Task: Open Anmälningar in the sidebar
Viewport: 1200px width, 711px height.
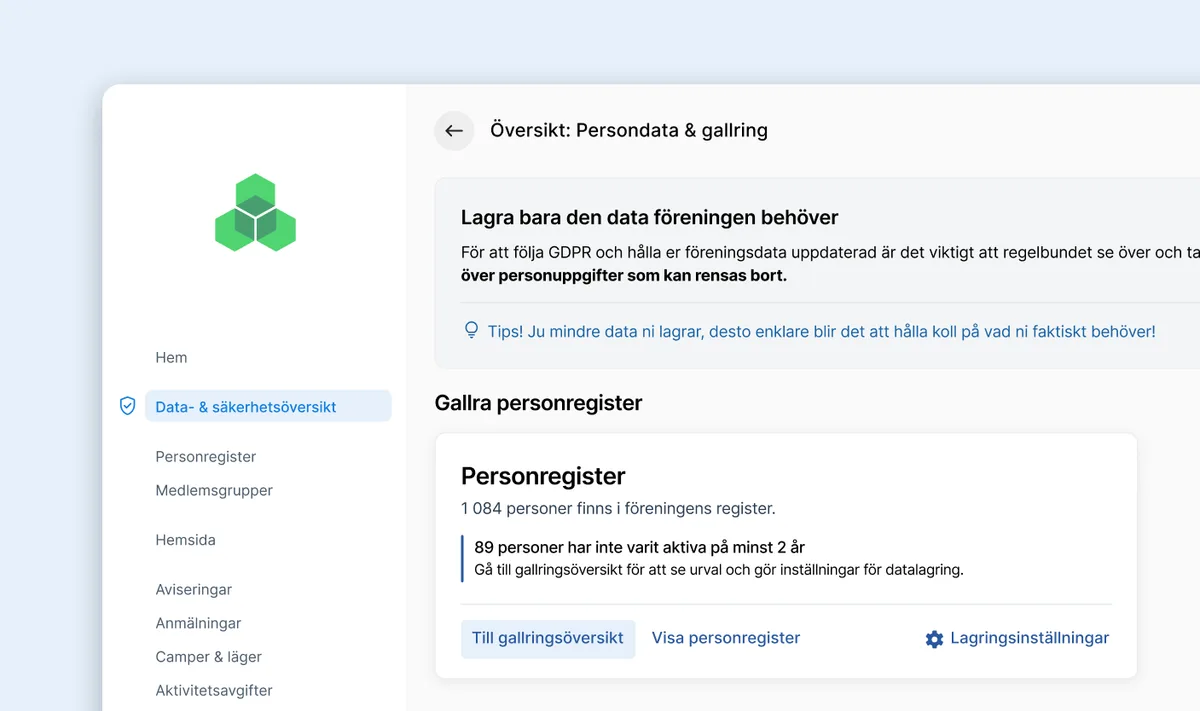Action: pyautogui.click(x=198, y=623)
